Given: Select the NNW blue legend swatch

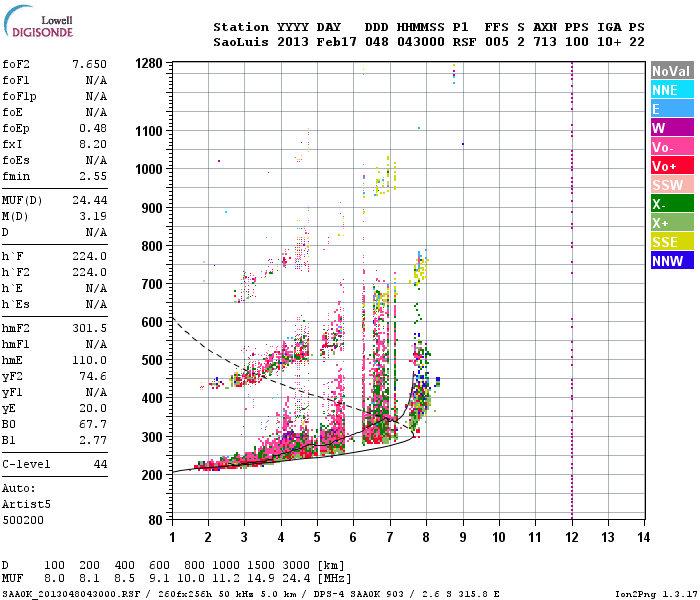Looking at the screenshot, I should click(x=672, y=261).
